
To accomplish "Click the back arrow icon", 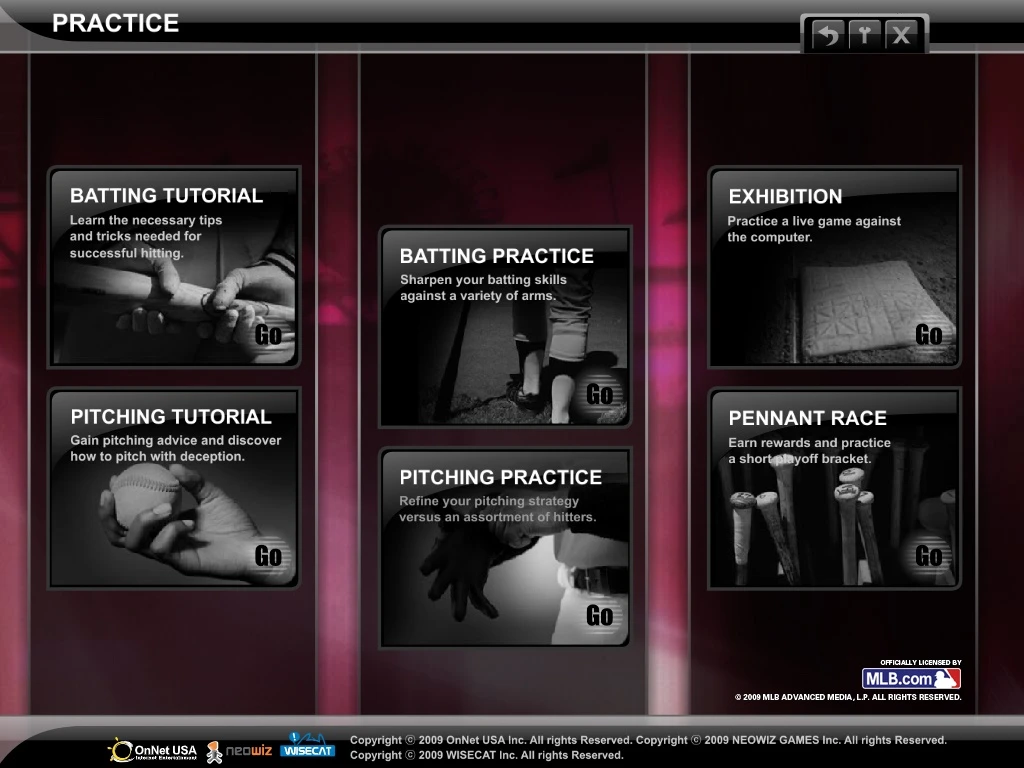I will (x=828, y=34).
